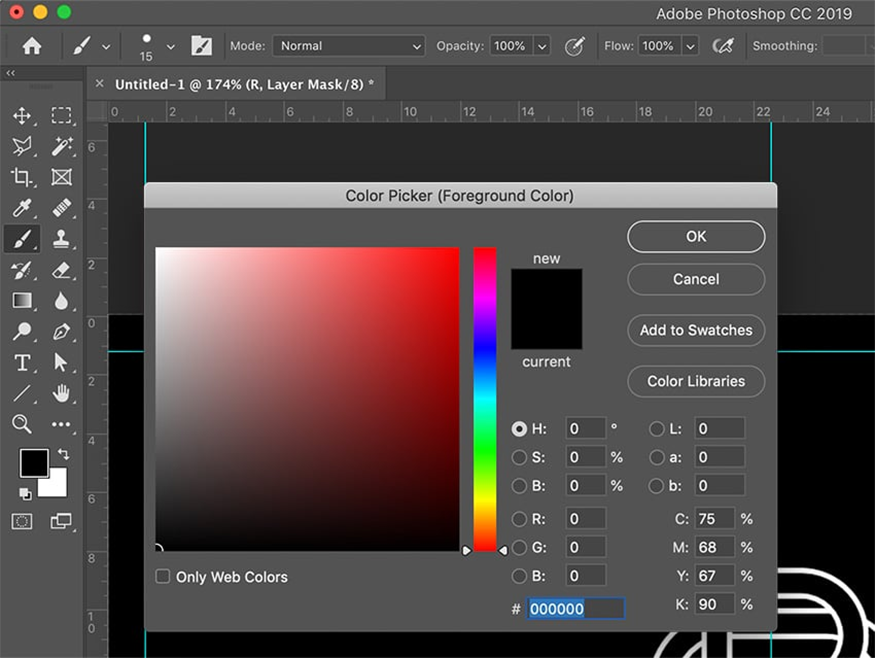
Task: Enable the Only Web Colors checkbox
Action: (x=163, y=577)
